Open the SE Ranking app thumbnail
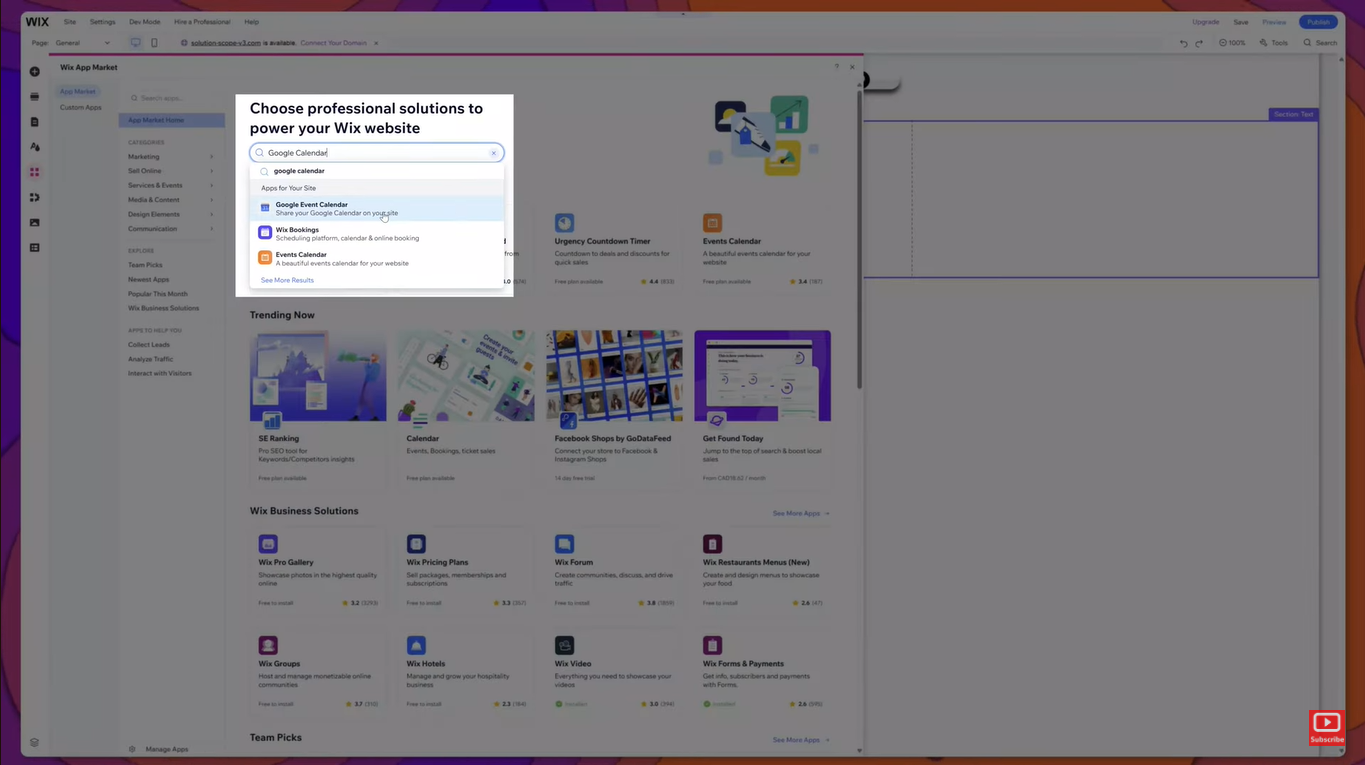The height and width of the screenshot is (765, 1365). point(318,376)
